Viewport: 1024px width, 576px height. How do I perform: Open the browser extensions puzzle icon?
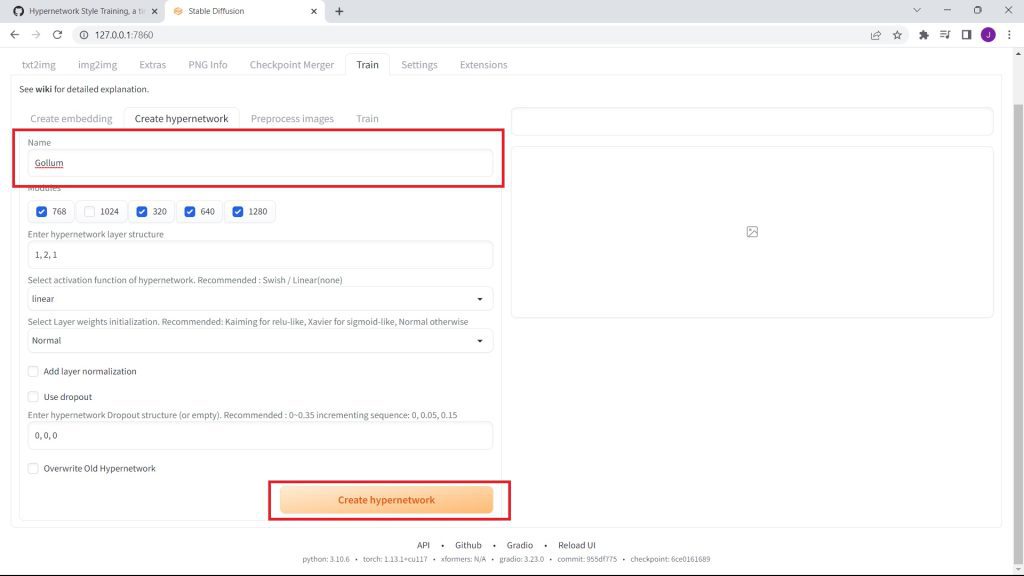click(x=923, y=34)
